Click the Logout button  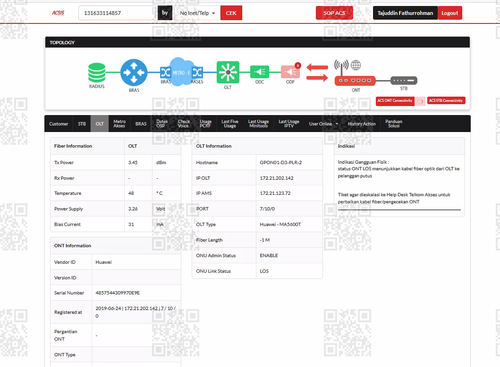pyautogui.click(x=450, y=13)
